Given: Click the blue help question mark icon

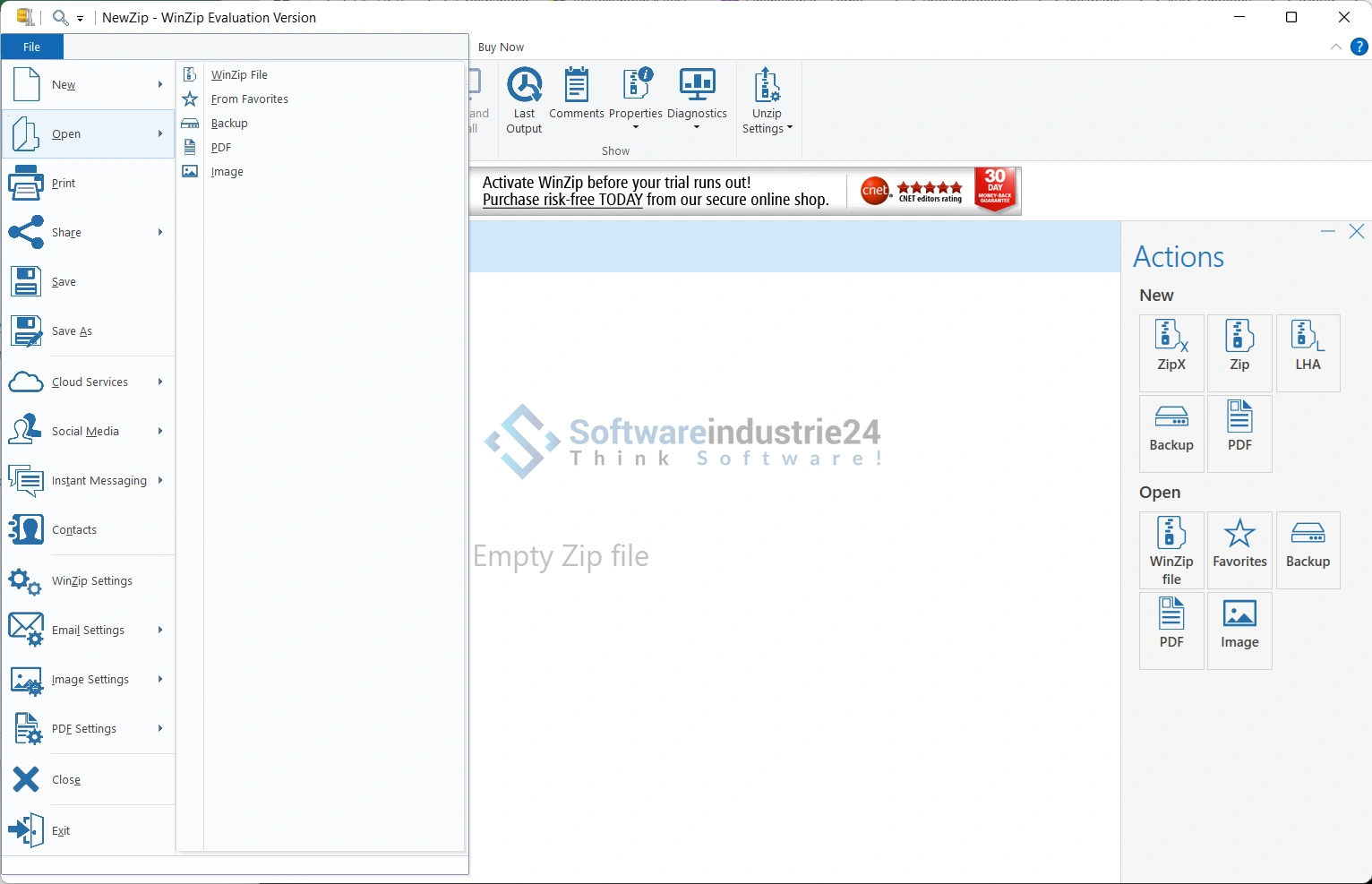Looking at the screenshot, I should (x=1359, y=47).
